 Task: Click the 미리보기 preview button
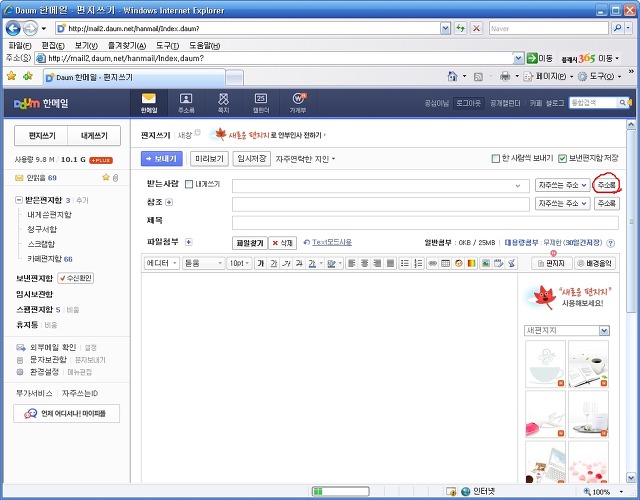pos(209,158)
